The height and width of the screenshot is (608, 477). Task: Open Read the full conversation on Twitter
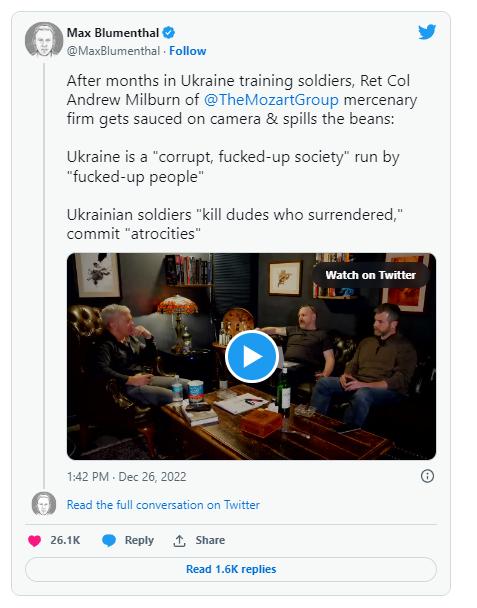click(163, 505)
